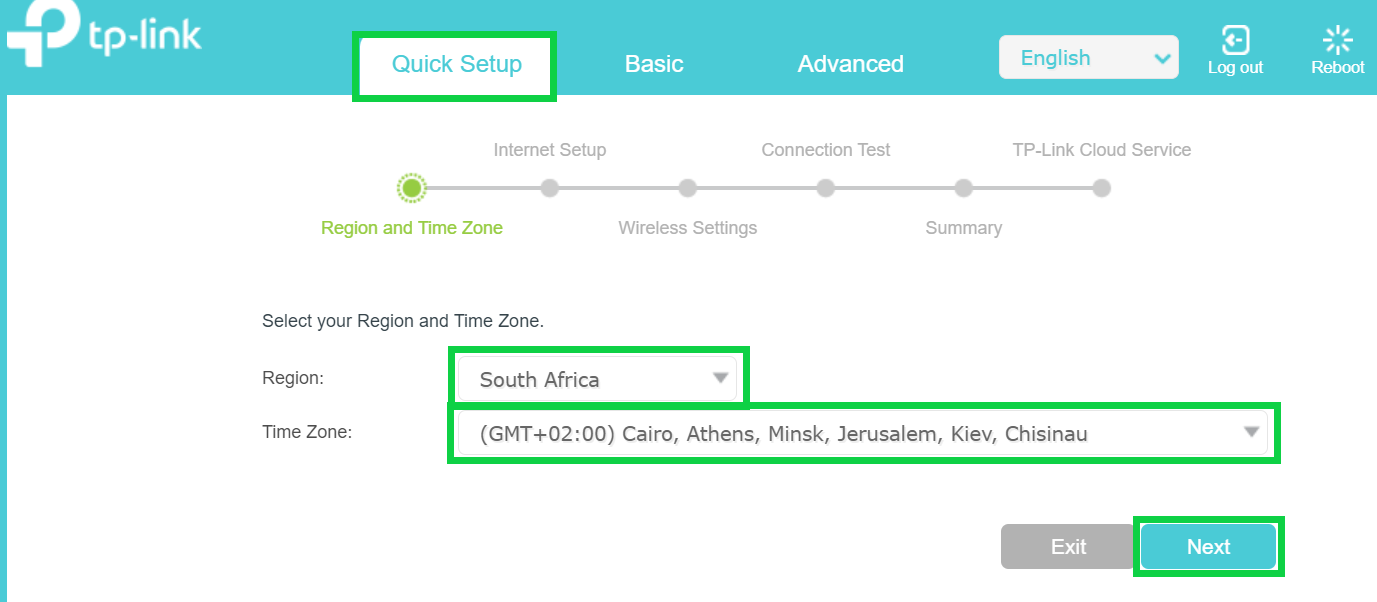The image size is (1377, 602).
Task: Click the Internet Setup step dot
Action: tap(549, 188)
